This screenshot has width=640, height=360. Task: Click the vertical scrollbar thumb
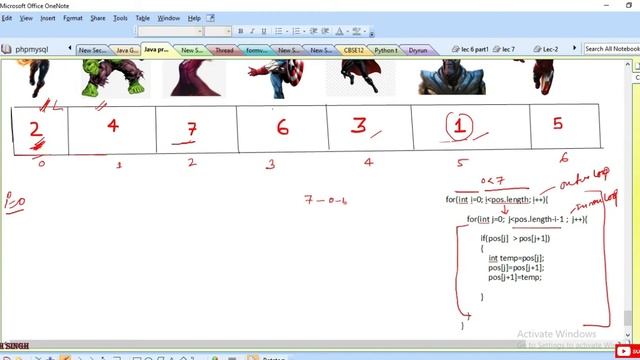pyautogui.click(x=628, y=318)
